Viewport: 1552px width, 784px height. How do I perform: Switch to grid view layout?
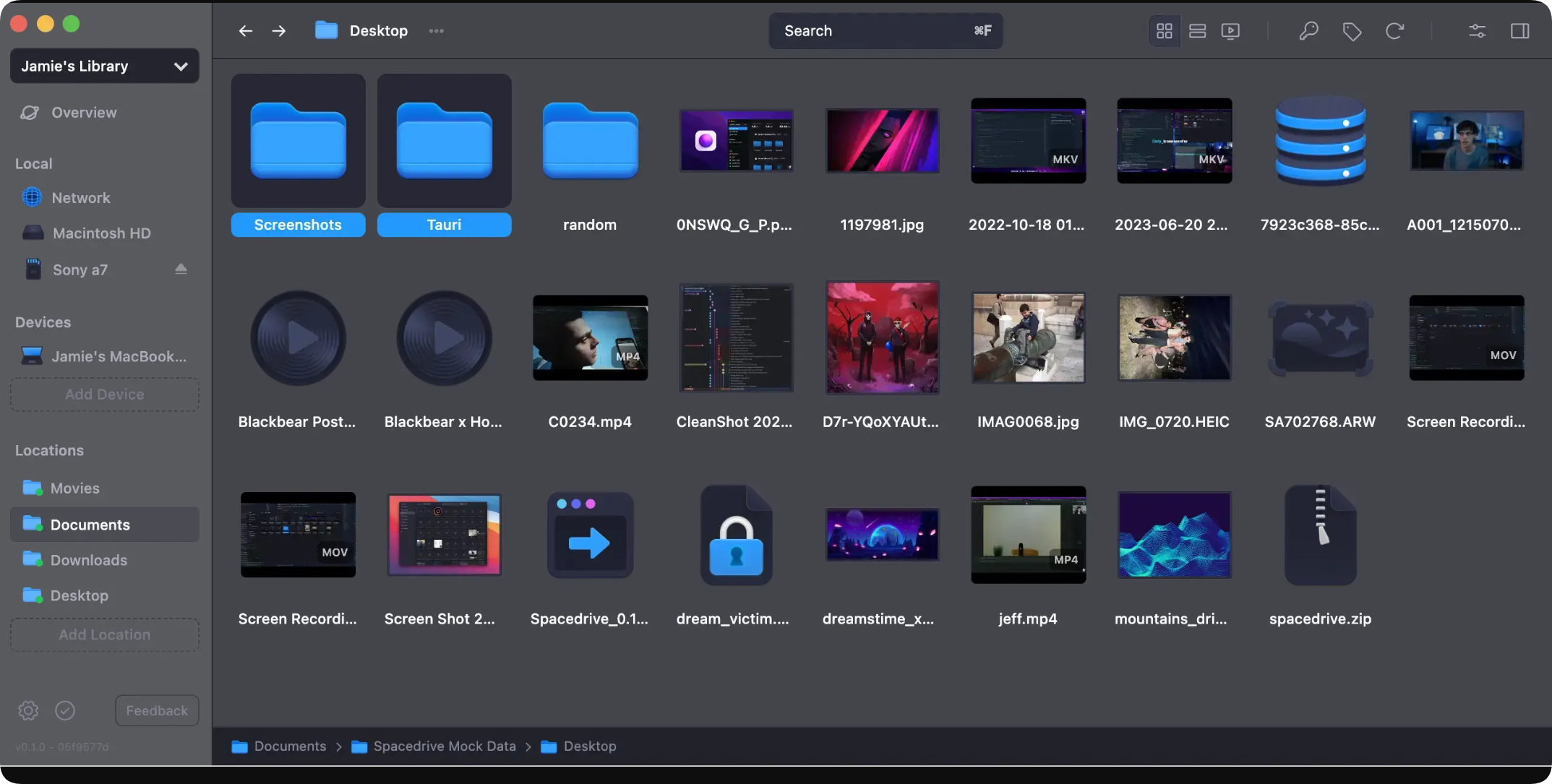pyautogui.click(x=1164, y=31)
